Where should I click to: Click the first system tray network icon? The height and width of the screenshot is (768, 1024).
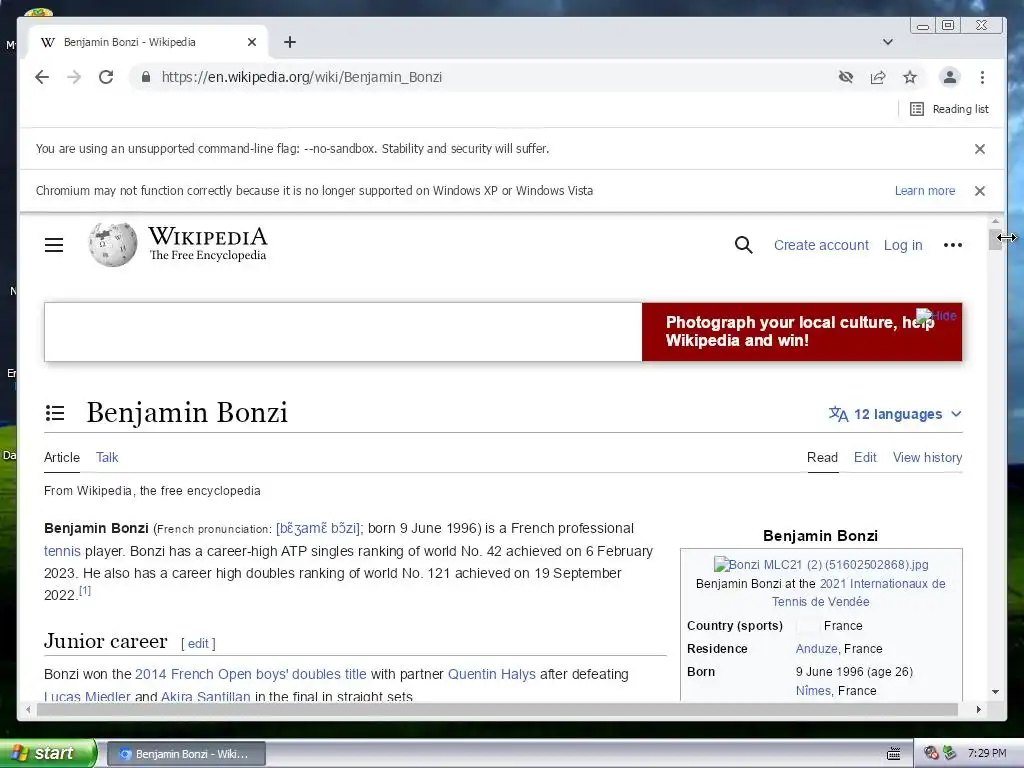tap(931, 753)
